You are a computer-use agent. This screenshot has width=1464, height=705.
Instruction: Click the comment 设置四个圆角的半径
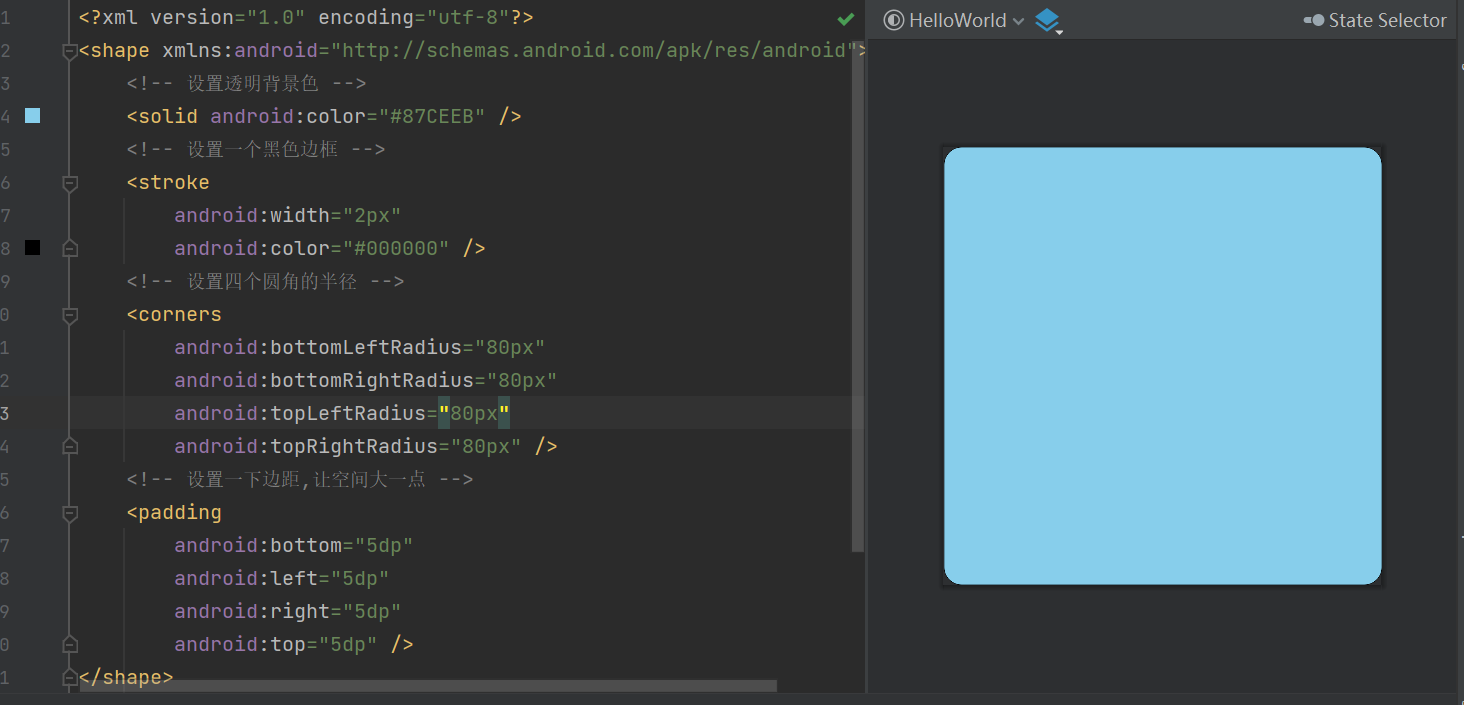(x=265, y=281)
